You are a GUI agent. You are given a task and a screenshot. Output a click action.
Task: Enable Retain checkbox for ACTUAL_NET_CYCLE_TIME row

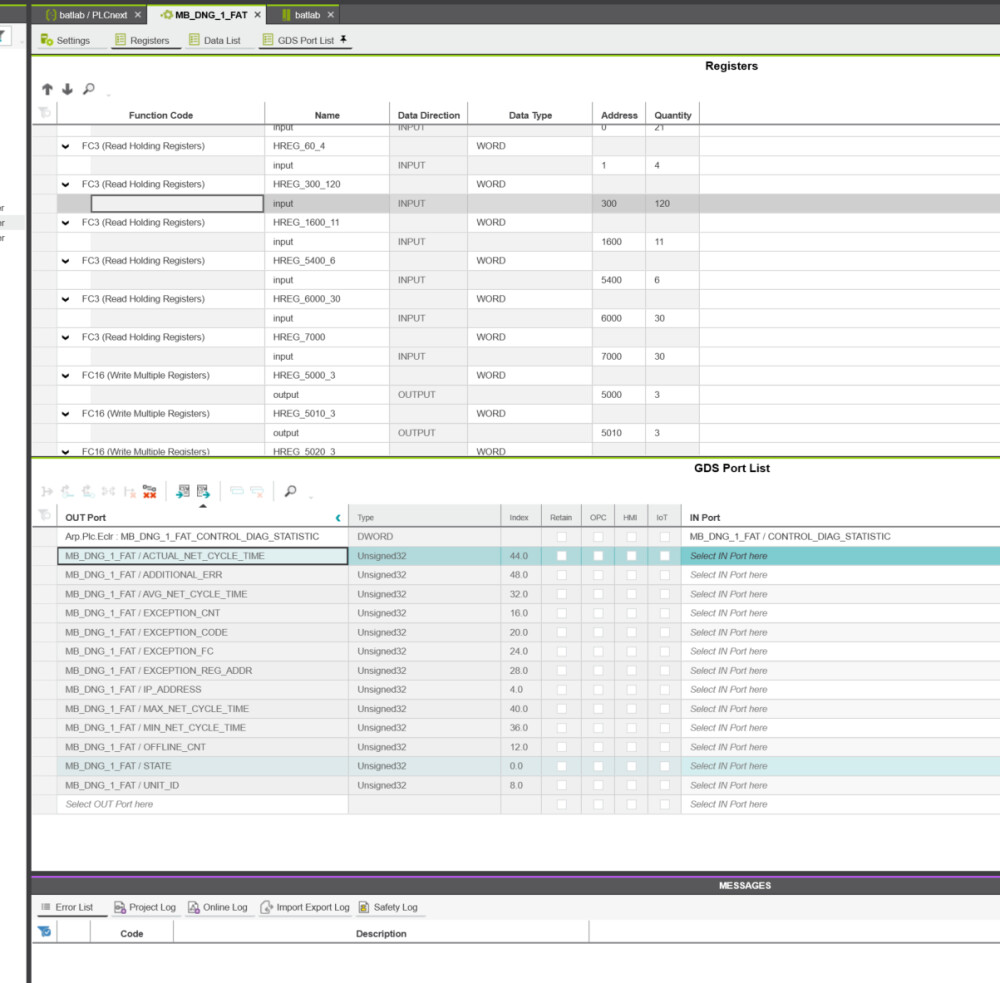pyautogui.click(x=561, y=556)
